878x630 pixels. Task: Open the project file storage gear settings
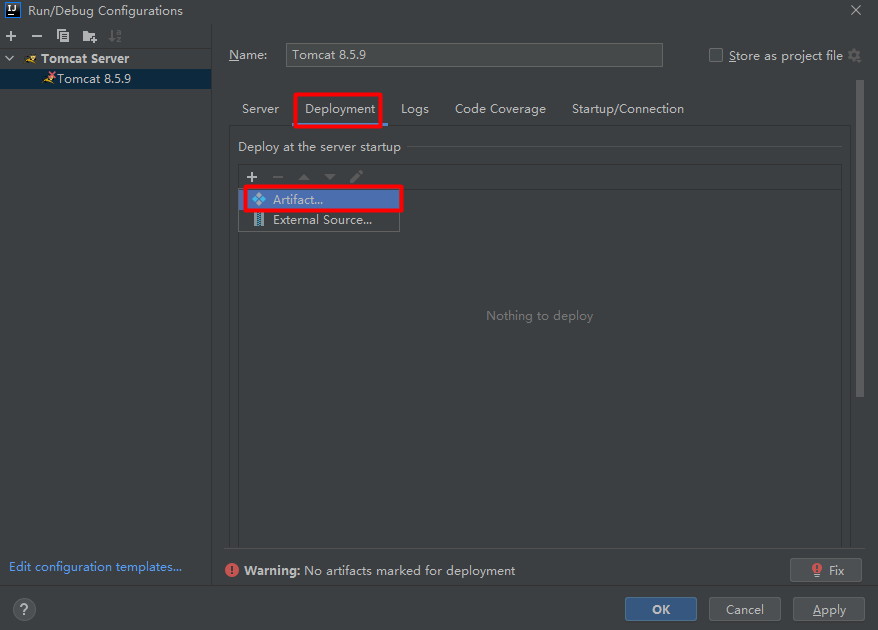(854, 55)
